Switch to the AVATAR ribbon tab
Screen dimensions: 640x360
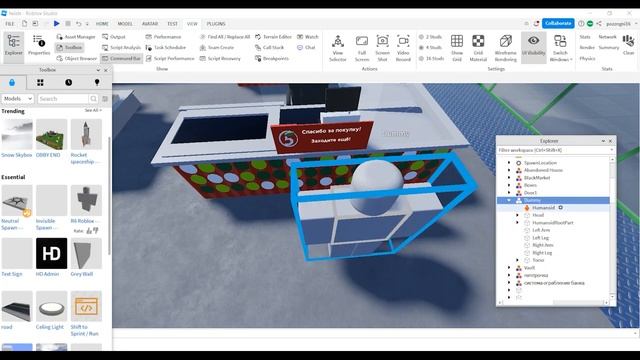[x=150, y=24]
